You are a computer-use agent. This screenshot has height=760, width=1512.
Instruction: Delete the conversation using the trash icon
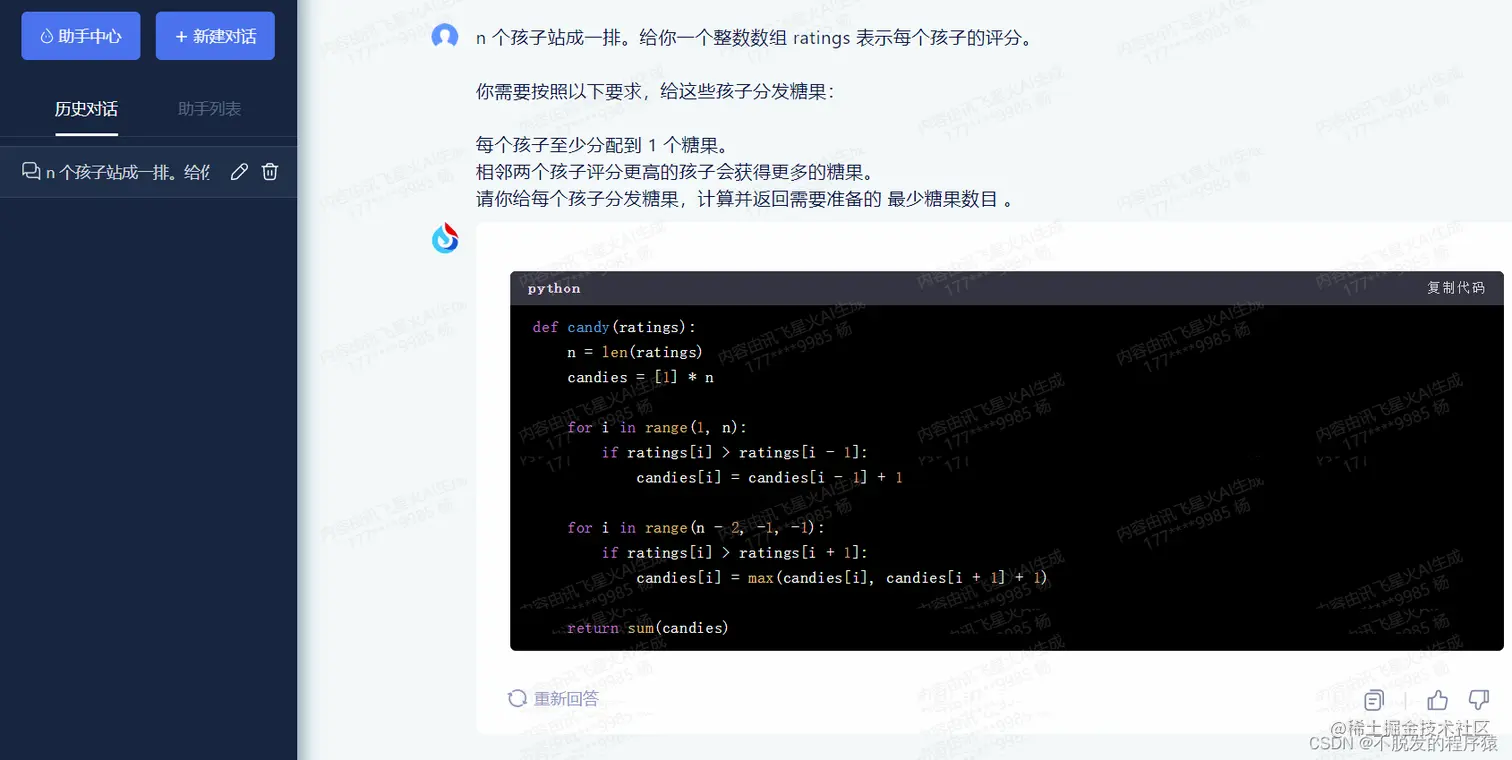click(x=270, y=172)
